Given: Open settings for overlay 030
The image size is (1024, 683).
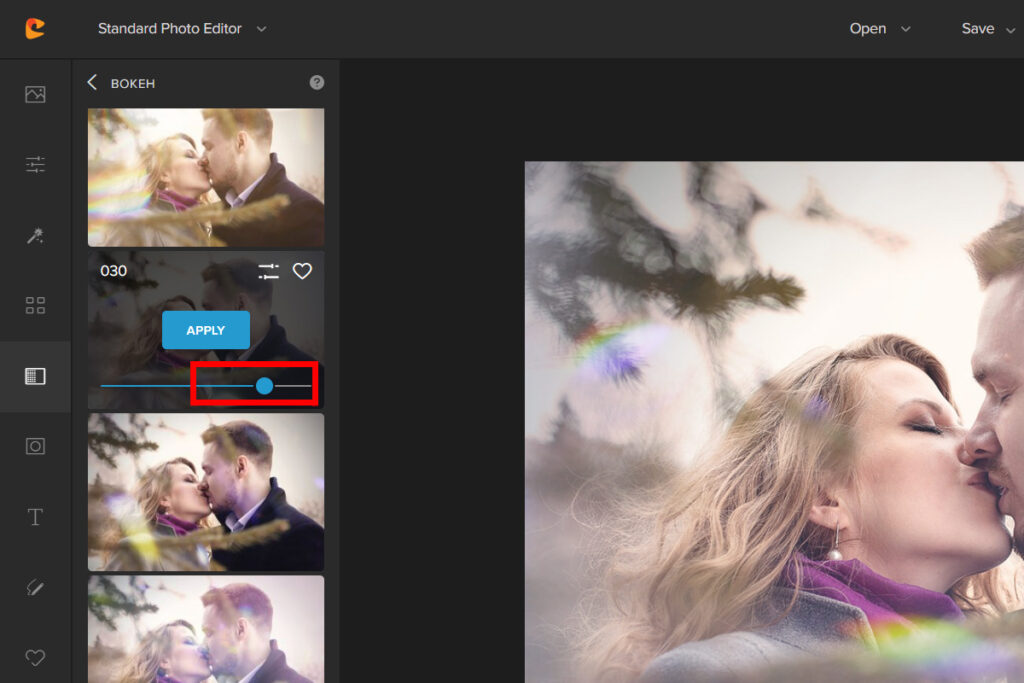Looking at the screenshot, I should pyautogui.click(x=268, y=271).
